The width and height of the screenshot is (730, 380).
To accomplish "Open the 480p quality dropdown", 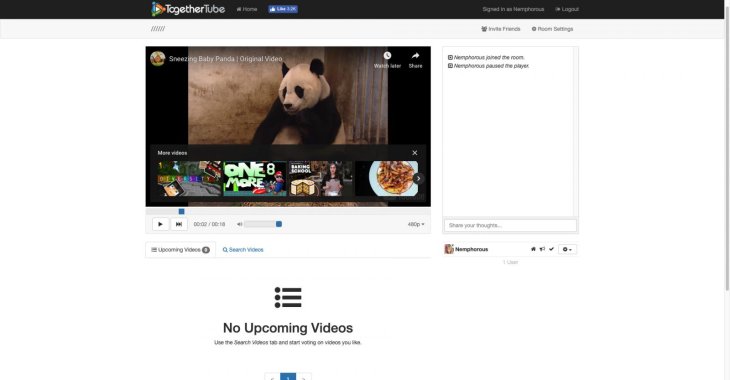I will 416,224.
